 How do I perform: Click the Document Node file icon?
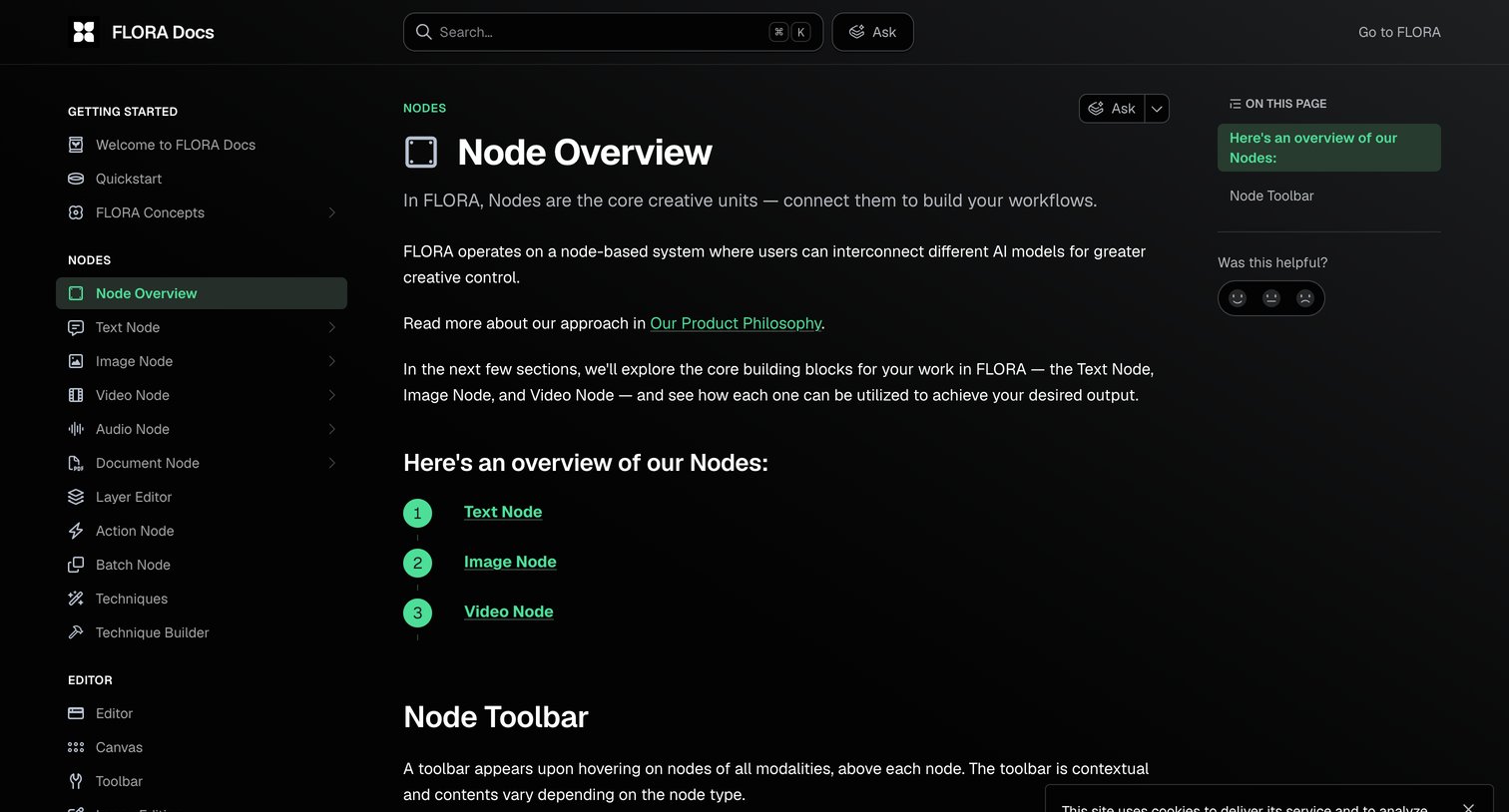(76, 463)
